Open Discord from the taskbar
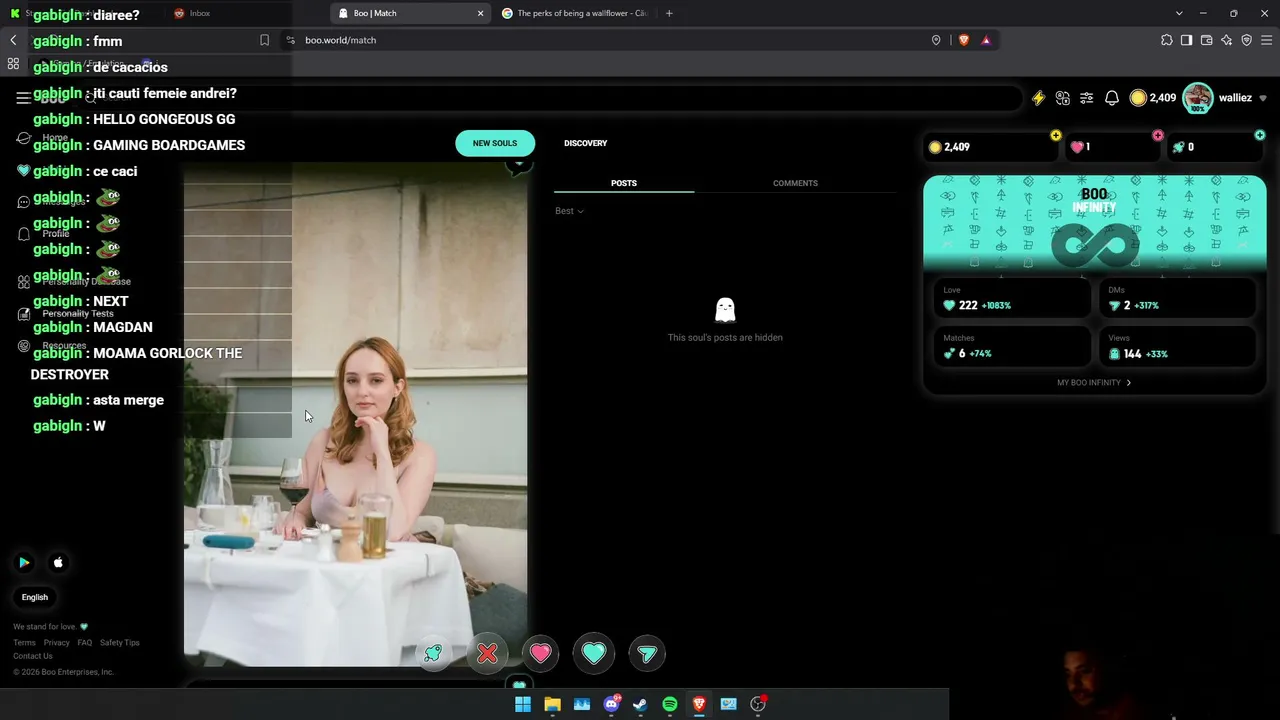Viewport: 1280px width, 720px height. [611, 704]
